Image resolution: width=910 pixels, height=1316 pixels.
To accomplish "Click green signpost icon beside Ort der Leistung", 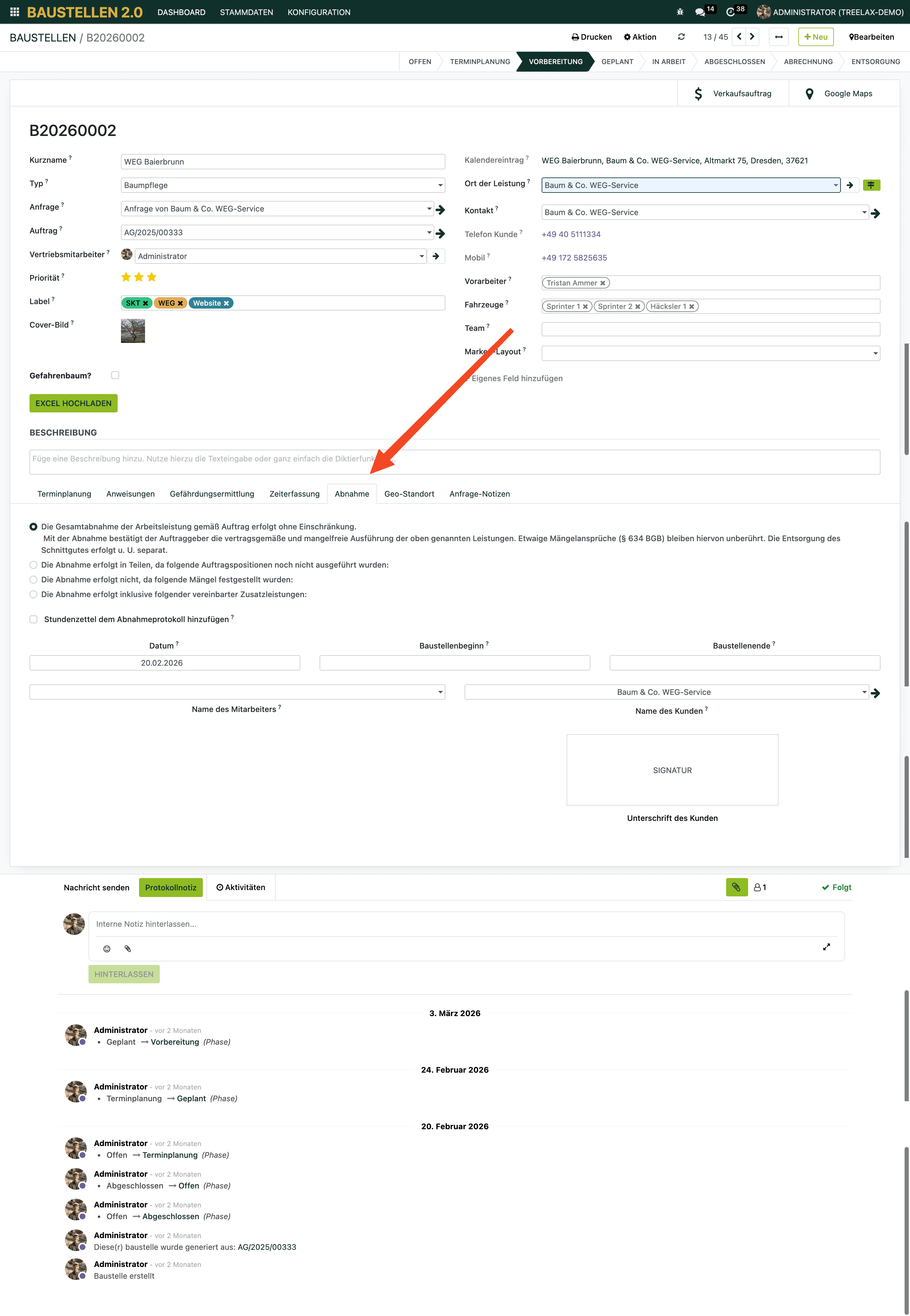I will click(871, 185).
